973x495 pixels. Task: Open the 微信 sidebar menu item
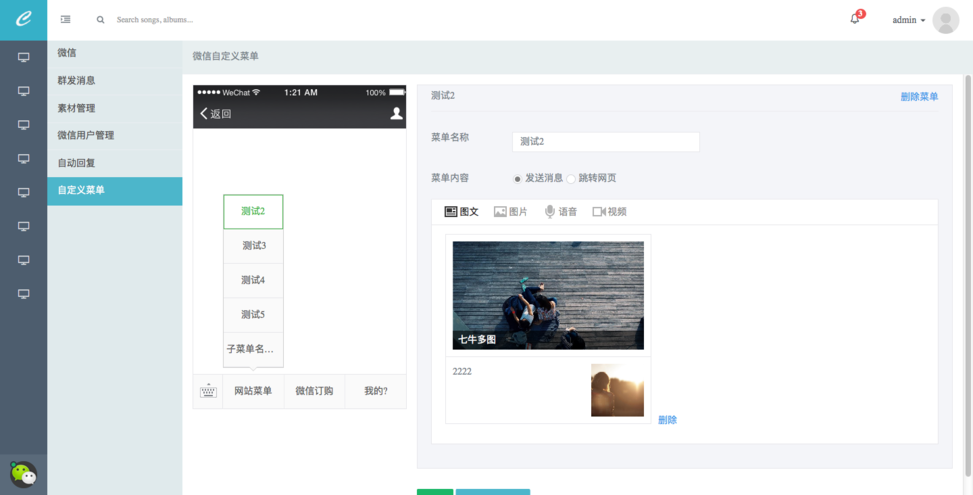[115, 53]
